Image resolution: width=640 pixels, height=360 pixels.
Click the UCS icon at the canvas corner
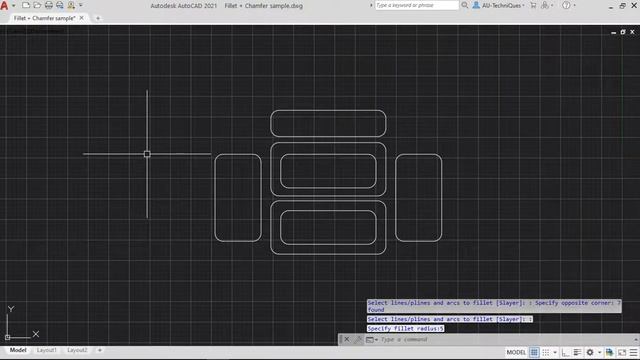click(x=22, y=323)
